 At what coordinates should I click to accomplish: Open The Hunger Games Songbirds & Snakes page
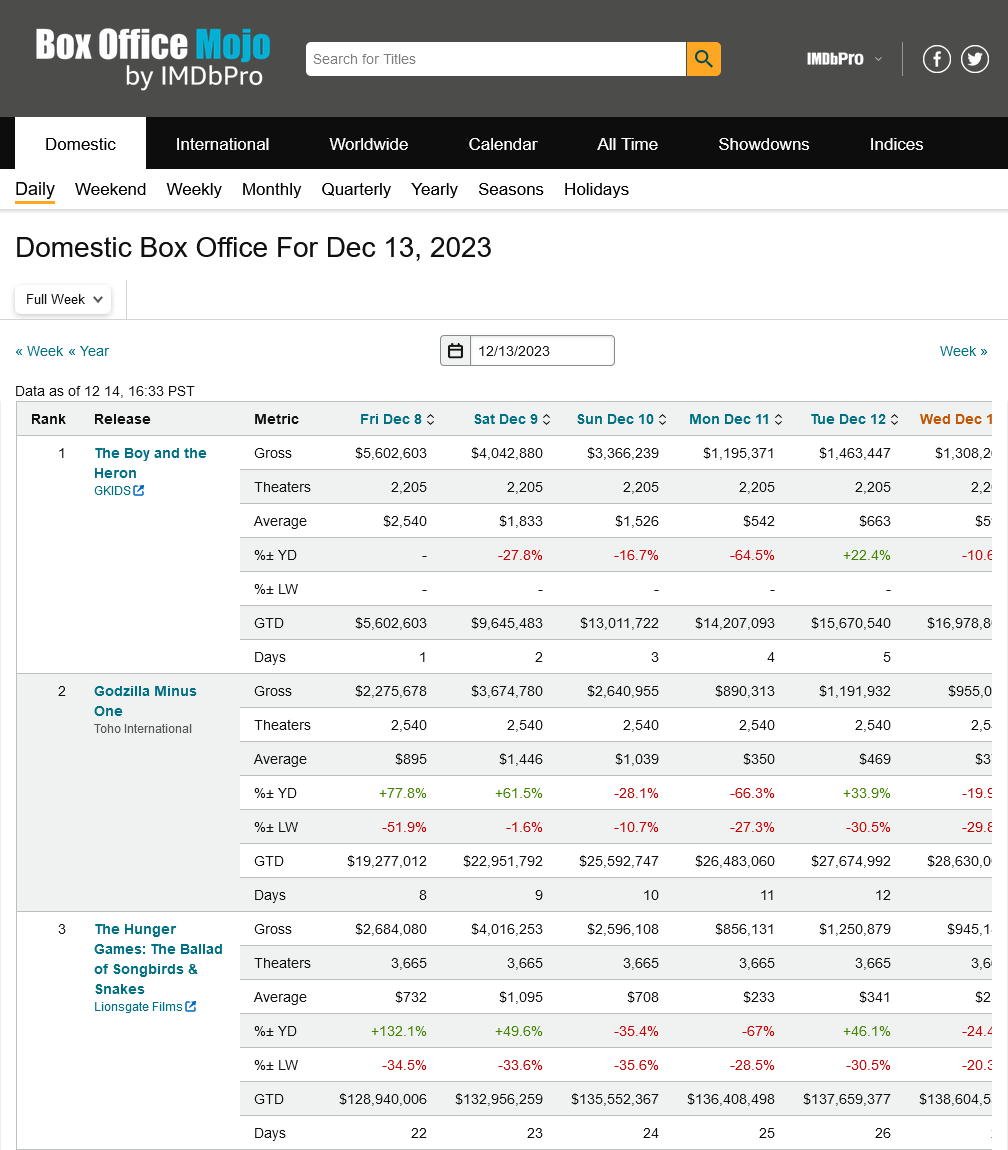pos(158,959)
